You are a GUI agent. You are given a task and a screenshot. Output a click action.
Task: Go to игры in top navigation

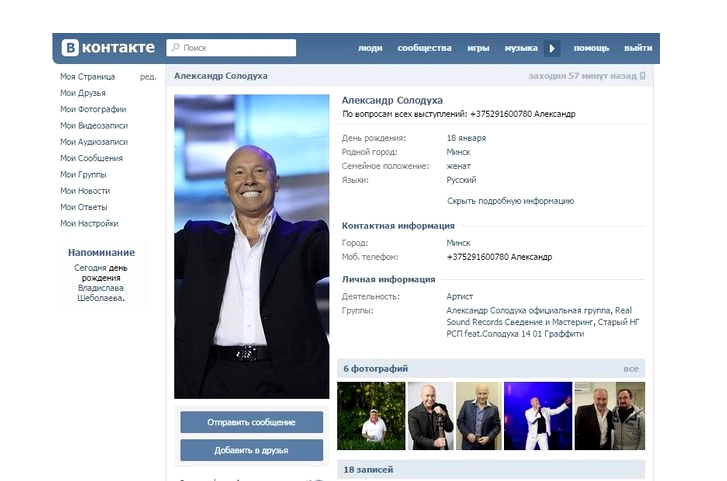pos(478,48)
